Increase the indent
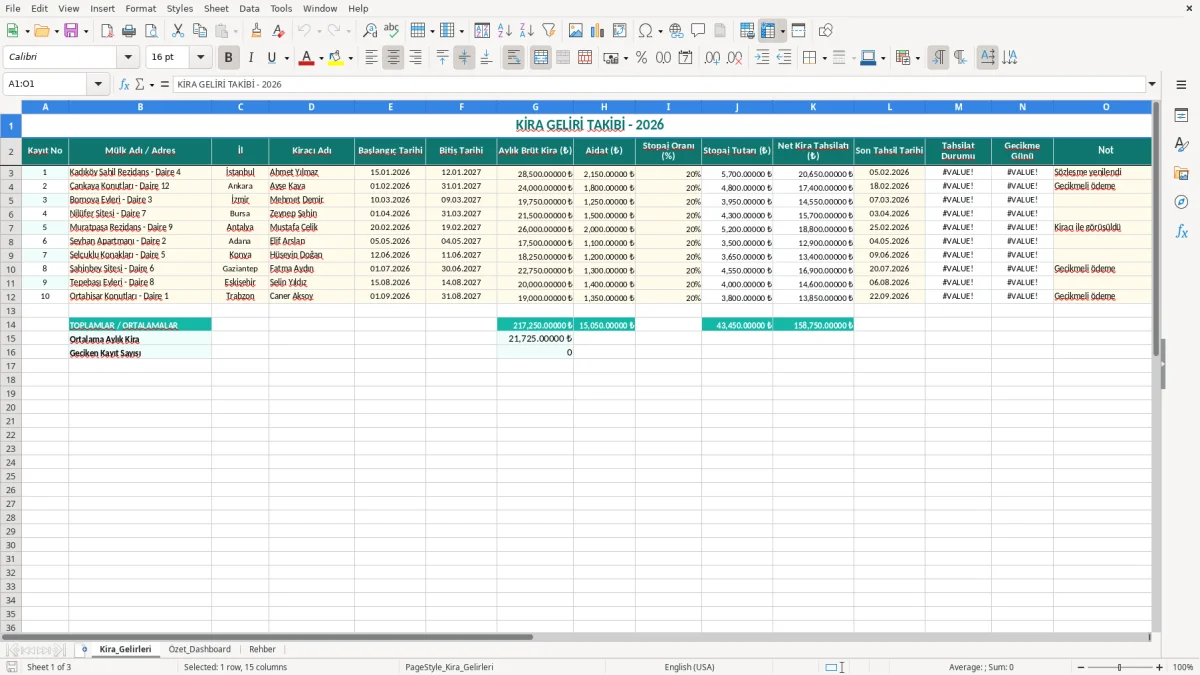Image resolution: width=1200 pixels, height=675 pixels. 762,58
